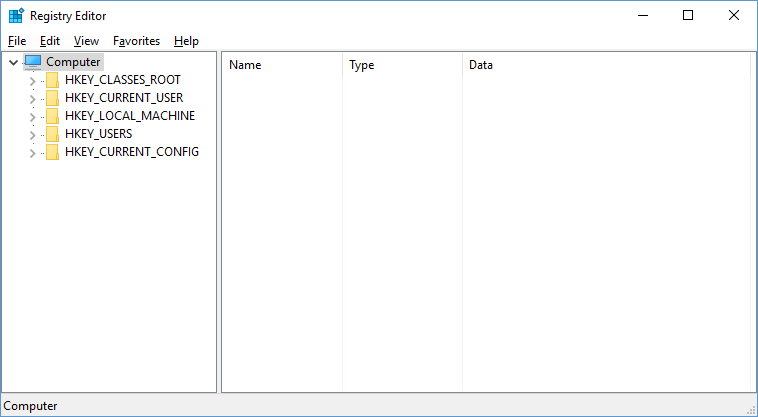
Task: Open the File menu
Action: [17, 41]
